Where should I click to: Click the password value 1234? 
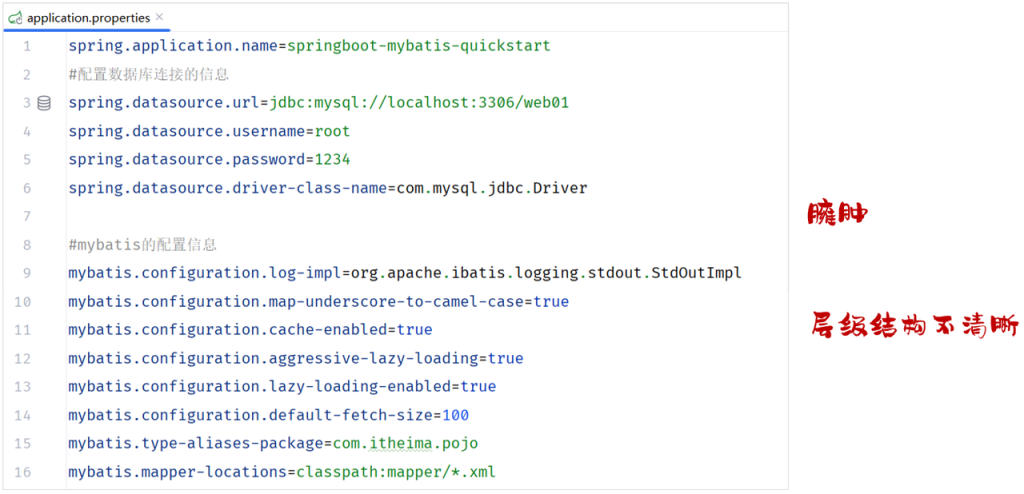coord(332,160)
